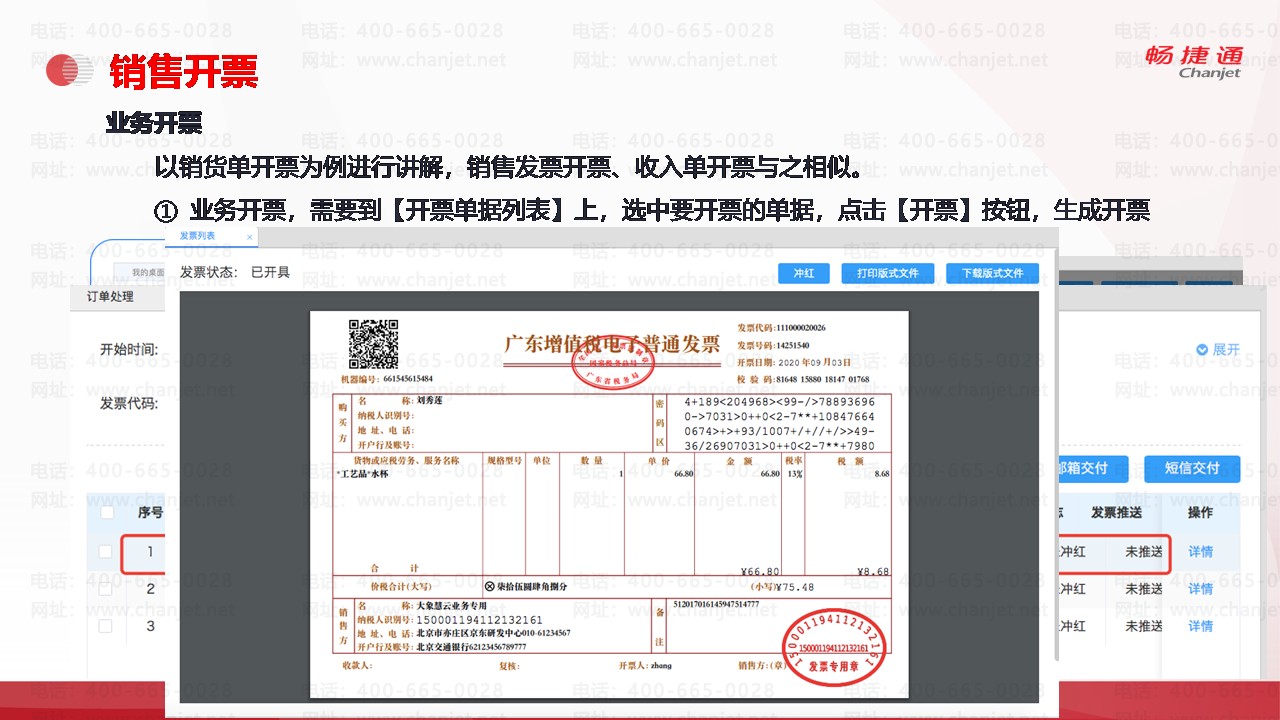Click the 冲红 button above the invoice
The width and height of the screenshot is (1280, 720).
click(x=804, y=273)
